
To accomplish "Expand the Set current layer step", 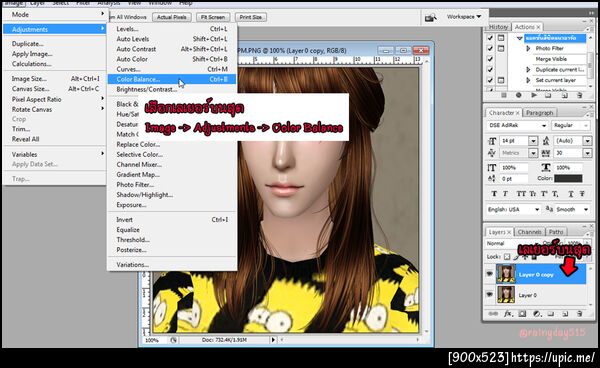I will [x=528, y=80].
